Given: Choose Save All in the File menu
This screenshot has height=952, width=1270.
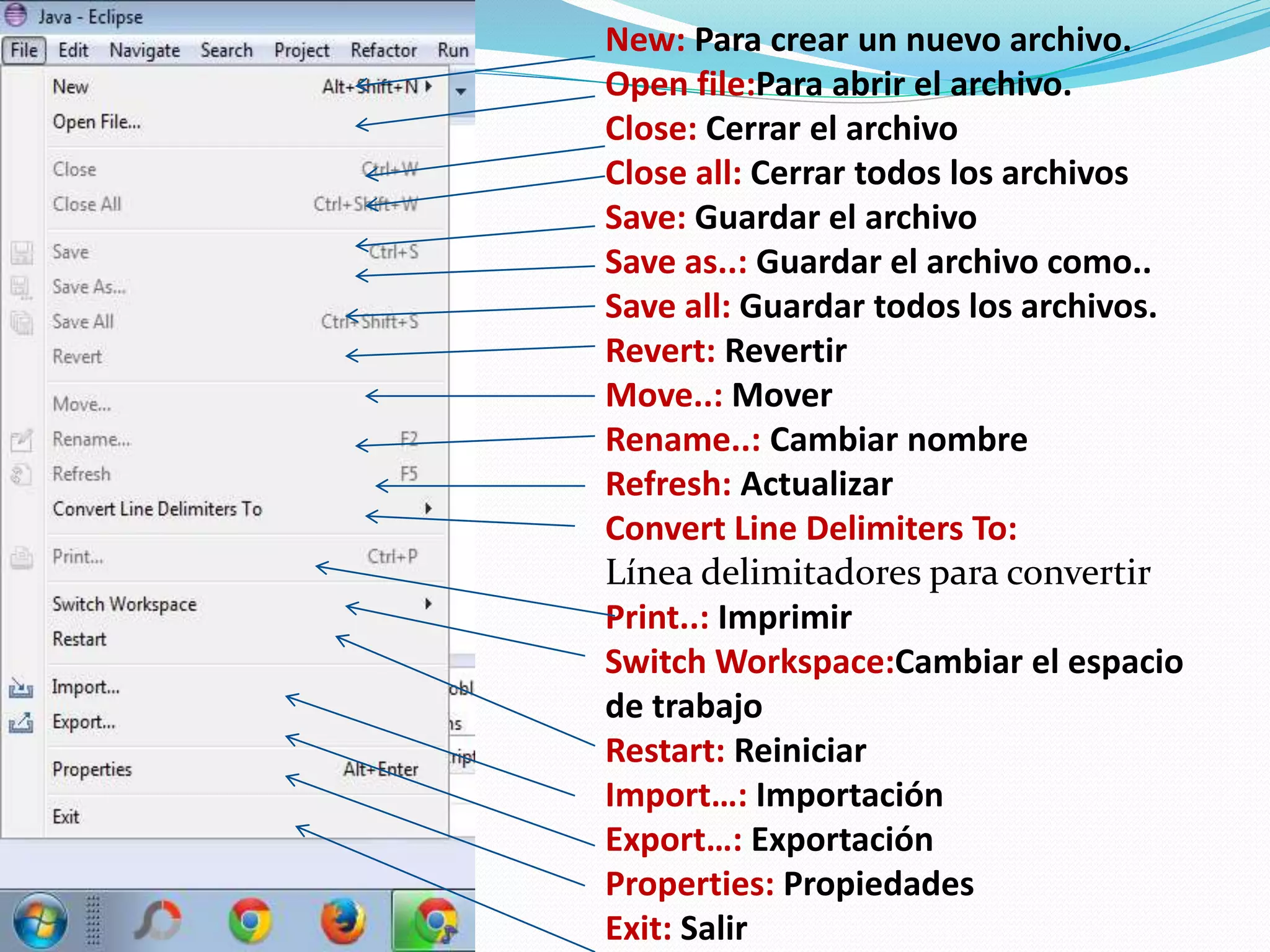Looking at the screenshot, I should coord(247,322).
